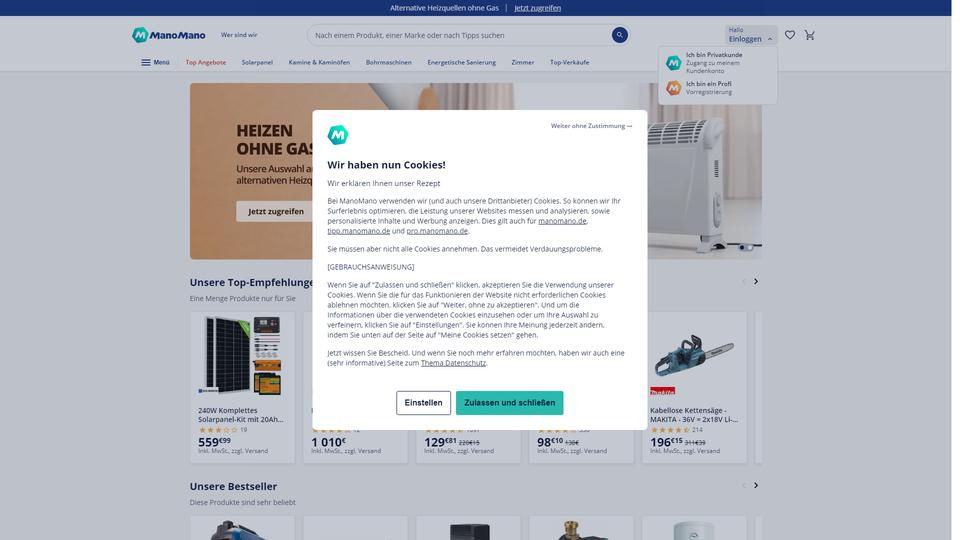Viewport: 960px width, 540px height.
Task: Collapse the Einloggen account dropdown
Action: click(751, 35)
